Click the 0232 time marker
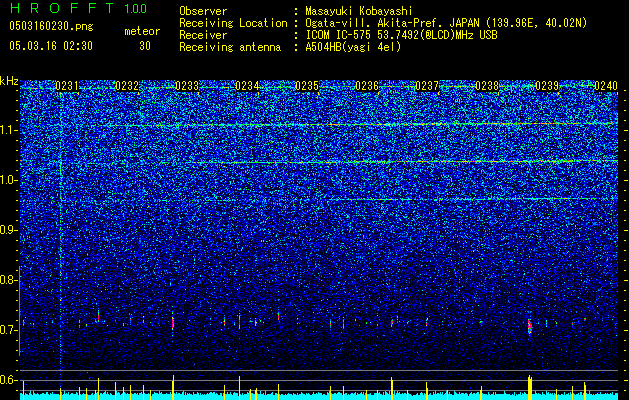Viewport: 629px width, 400px height. click(x=127, y=86)
